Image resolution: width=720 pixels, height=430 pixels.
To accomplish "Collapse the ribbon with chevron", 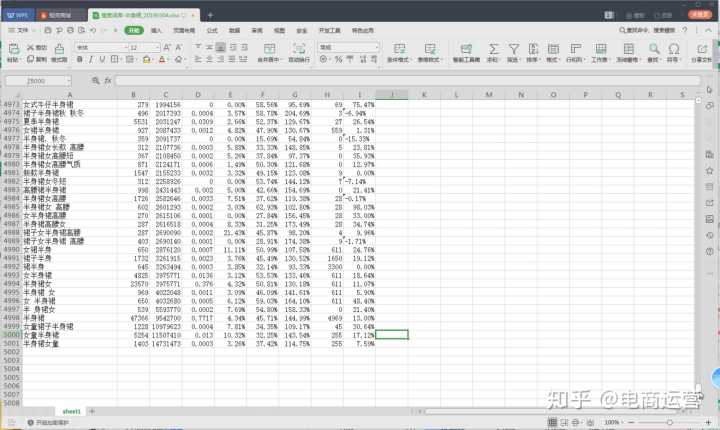I will tap(709, 30).
